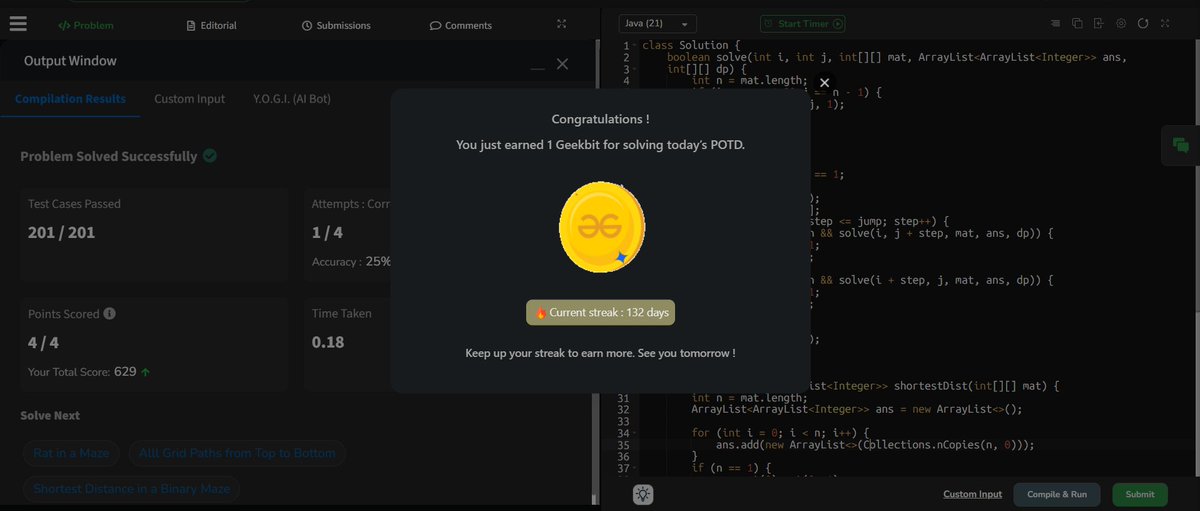Click the Accuracy : 25% text
This screenshot has width=1200, height=511.
point(351,262)
